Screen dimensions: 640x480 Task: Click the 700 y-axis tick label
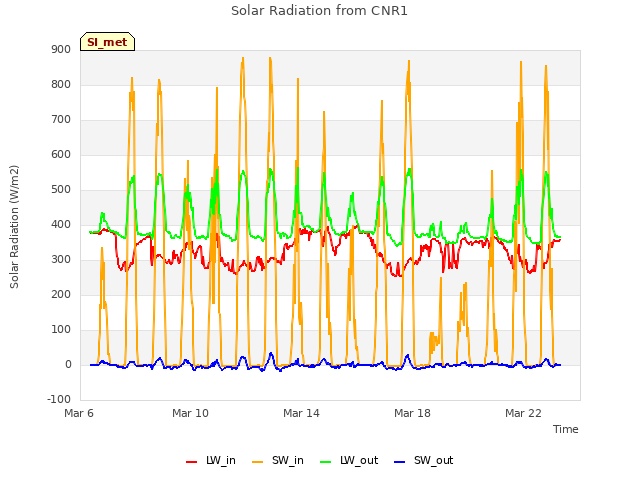61,120
